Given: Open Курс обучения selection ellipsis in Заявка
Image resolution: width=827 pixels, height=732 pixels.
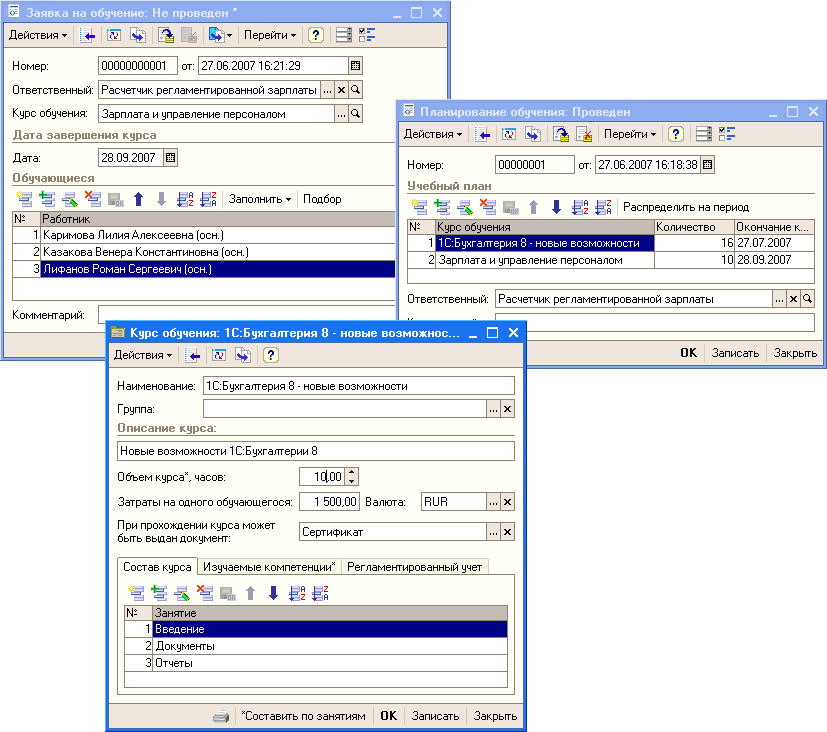Looking at the screenshot, I should coord(342,114).
